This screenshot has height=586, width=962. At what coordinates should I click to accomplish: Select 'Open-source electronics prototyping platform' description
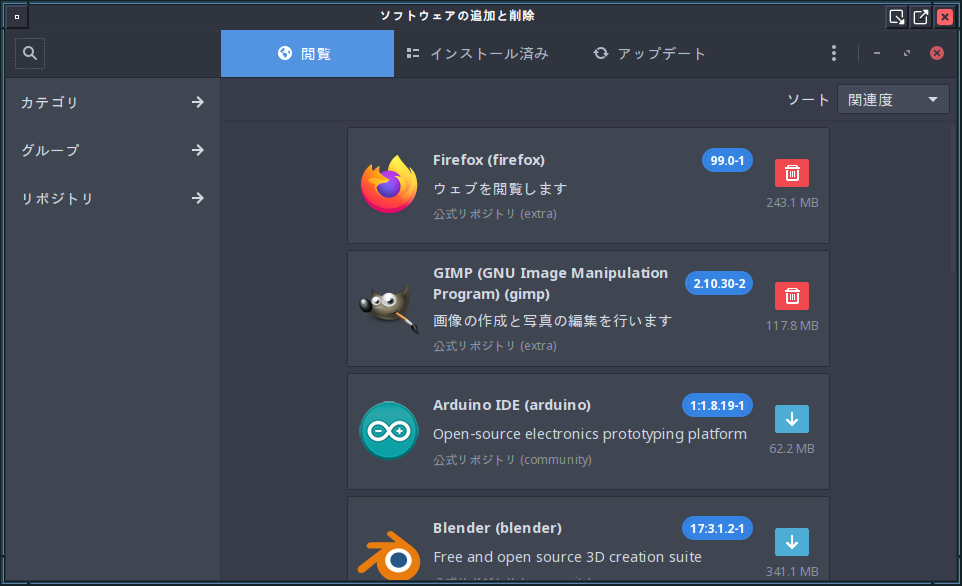pos(590,434)
